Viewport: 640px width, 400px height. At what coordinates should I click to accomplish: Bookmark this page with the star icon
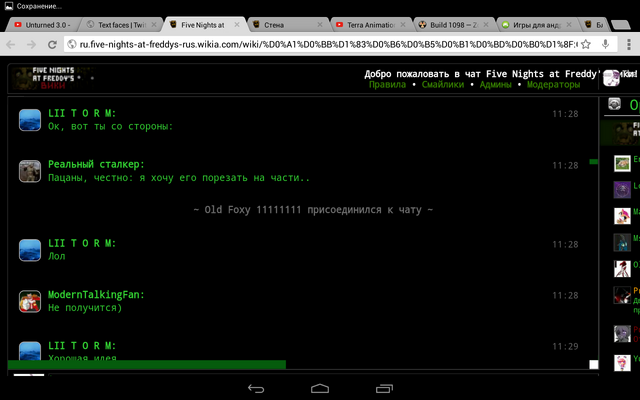pos(586,44)
